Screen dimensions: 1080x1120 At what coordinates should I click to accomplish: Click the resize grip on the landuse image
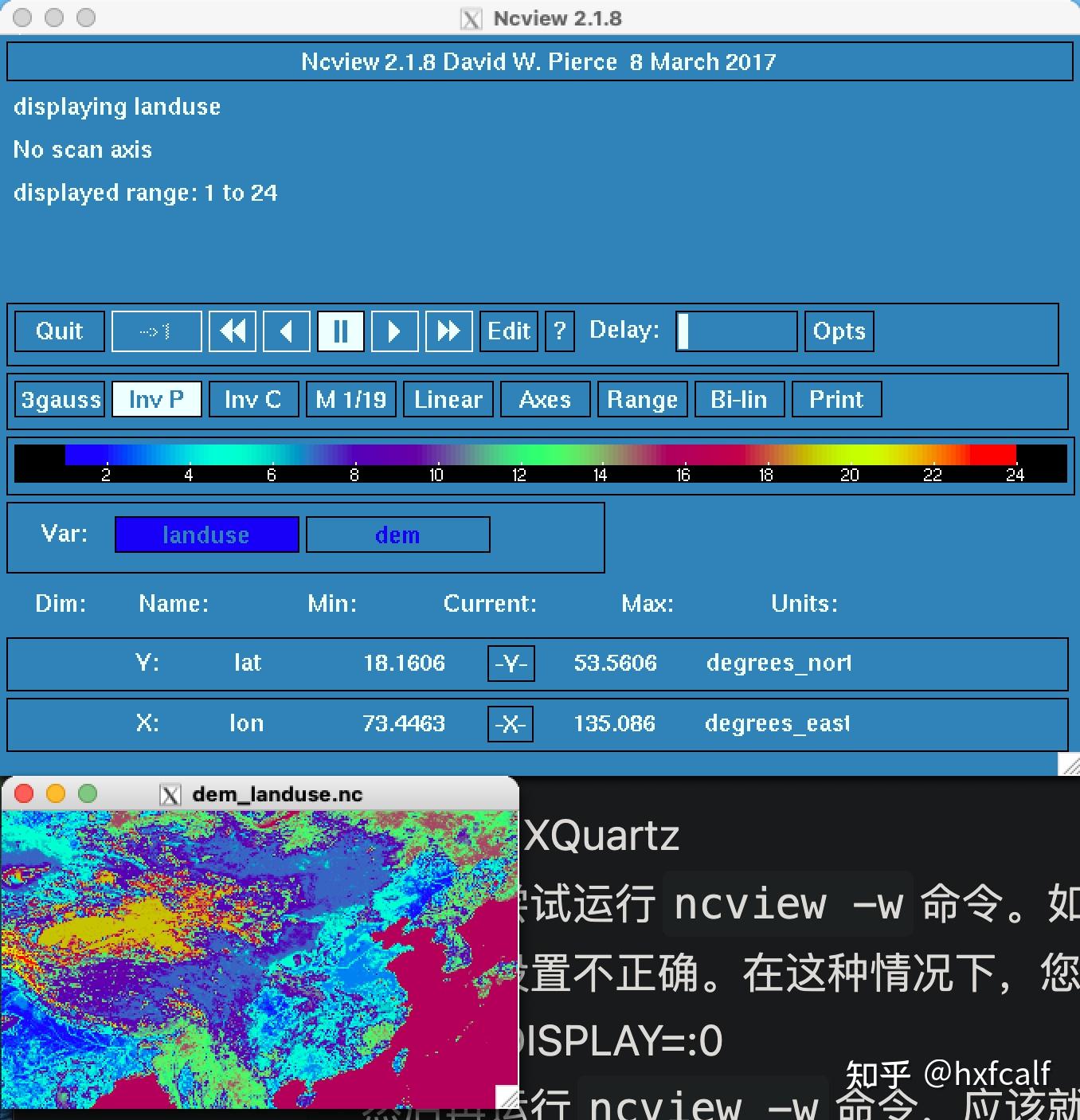507,1097
